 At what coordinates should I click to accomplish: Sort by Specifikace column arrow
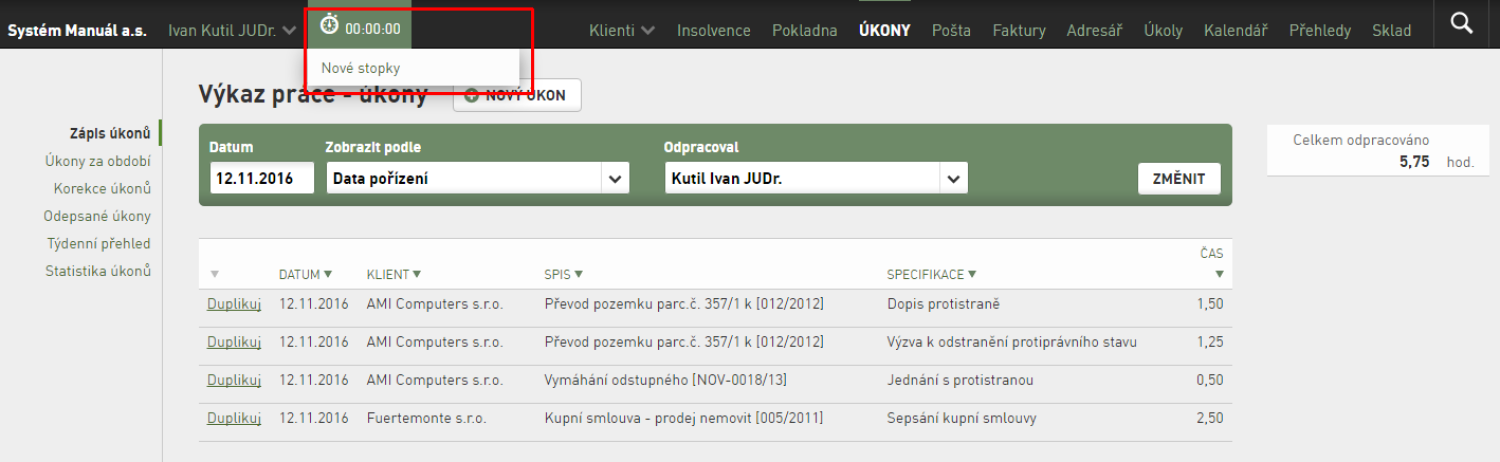(x=972, y=274)
